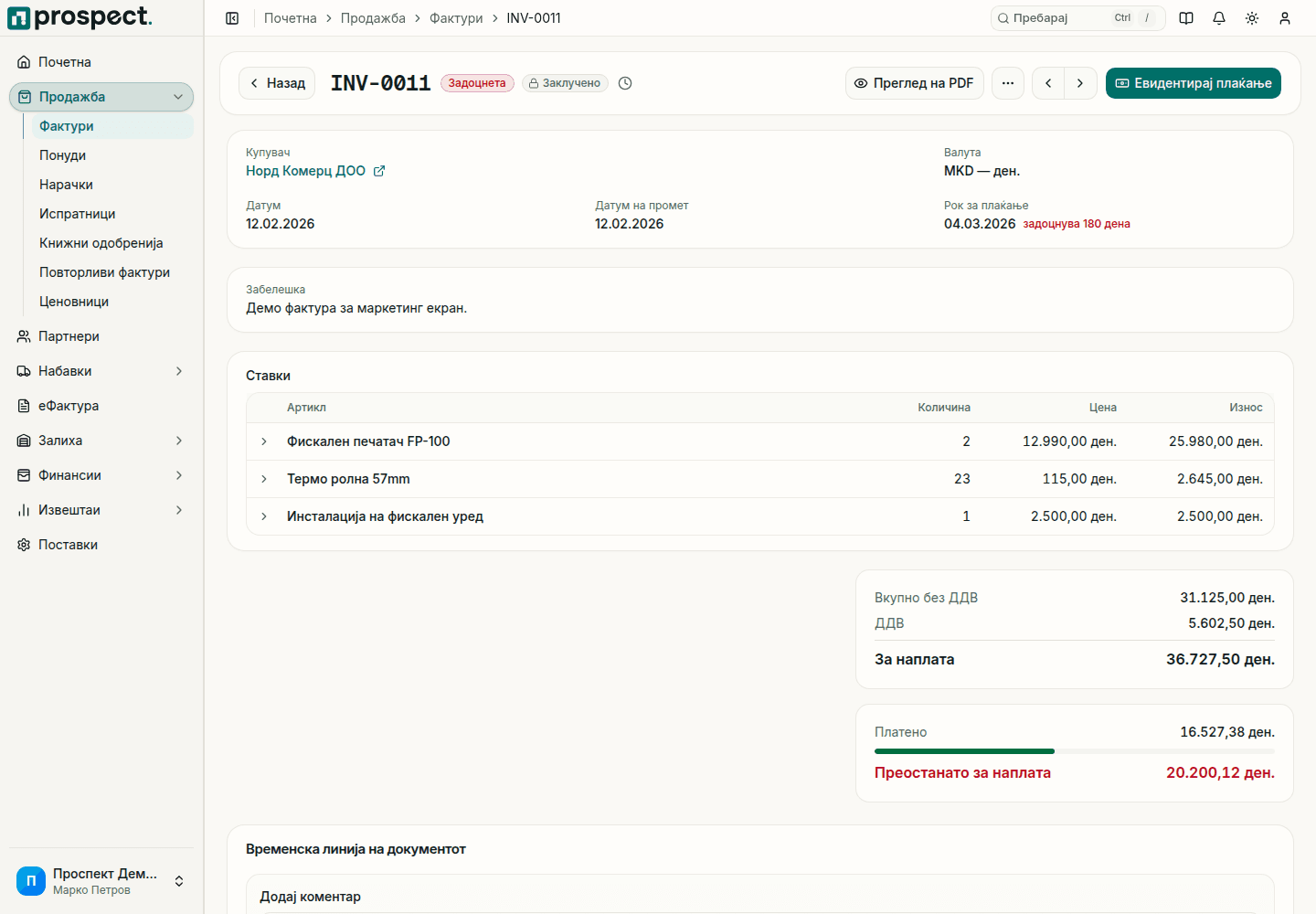This screenshot has height=914, width=1316.
Task: Open the documentation book icon
Action: tap(1186, 18)
